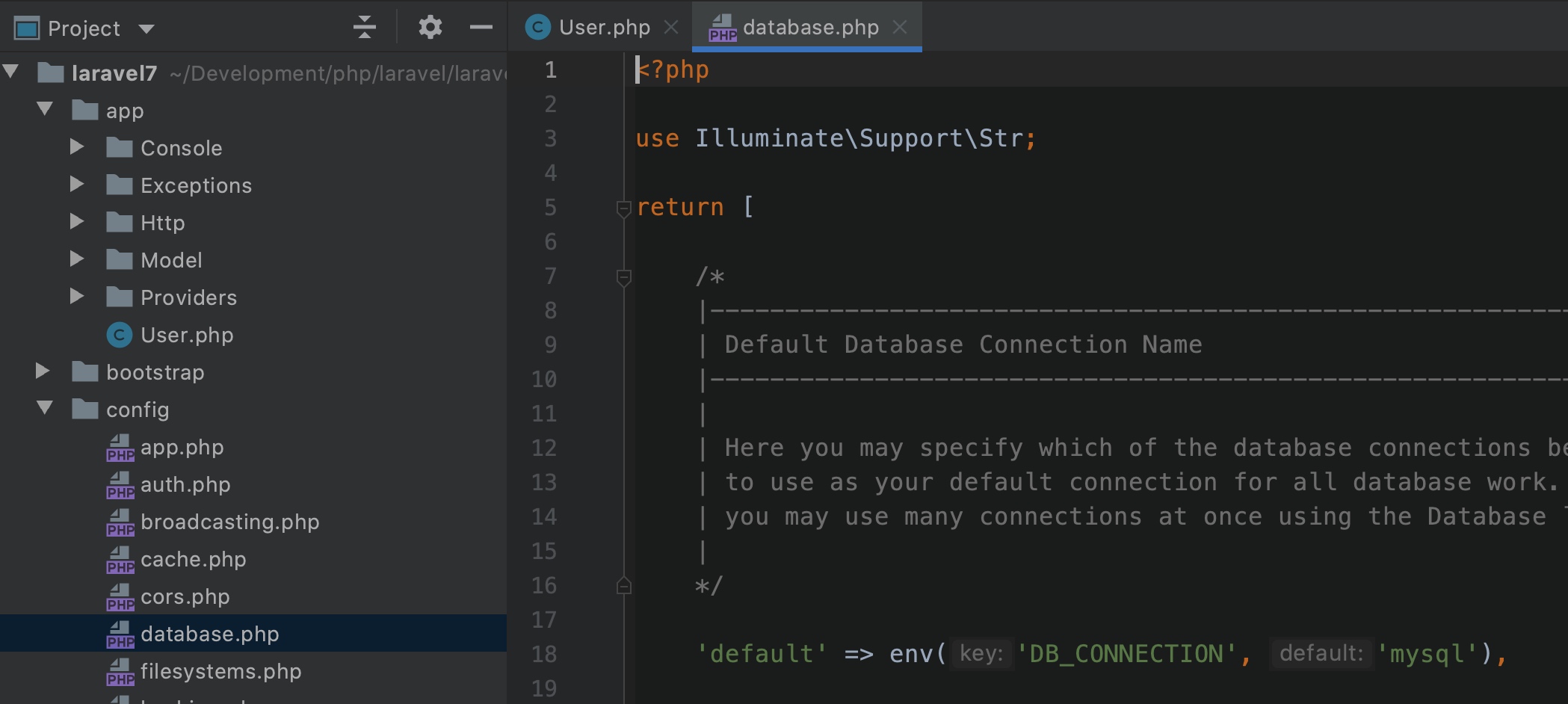
Task: Open app.php in the config folder
Action: tap(182, 447)
